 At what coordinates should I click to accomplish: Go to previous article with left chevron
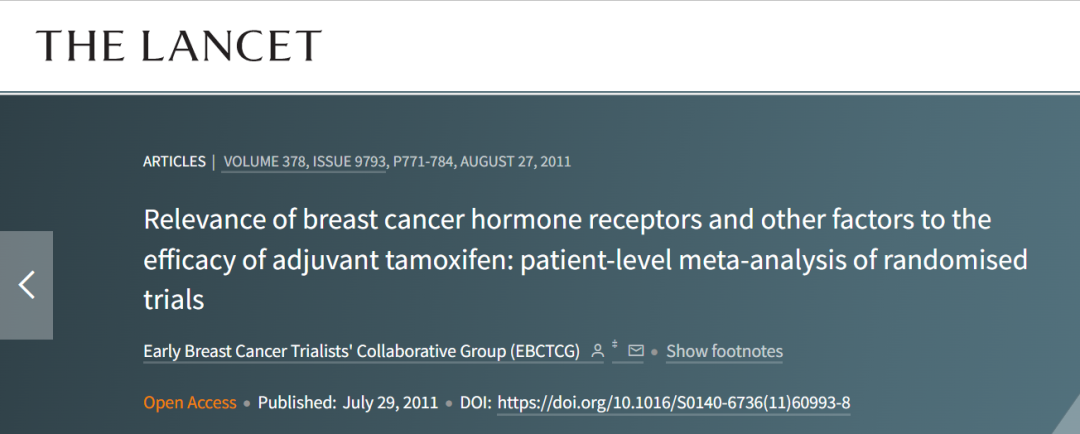[26, 285]
